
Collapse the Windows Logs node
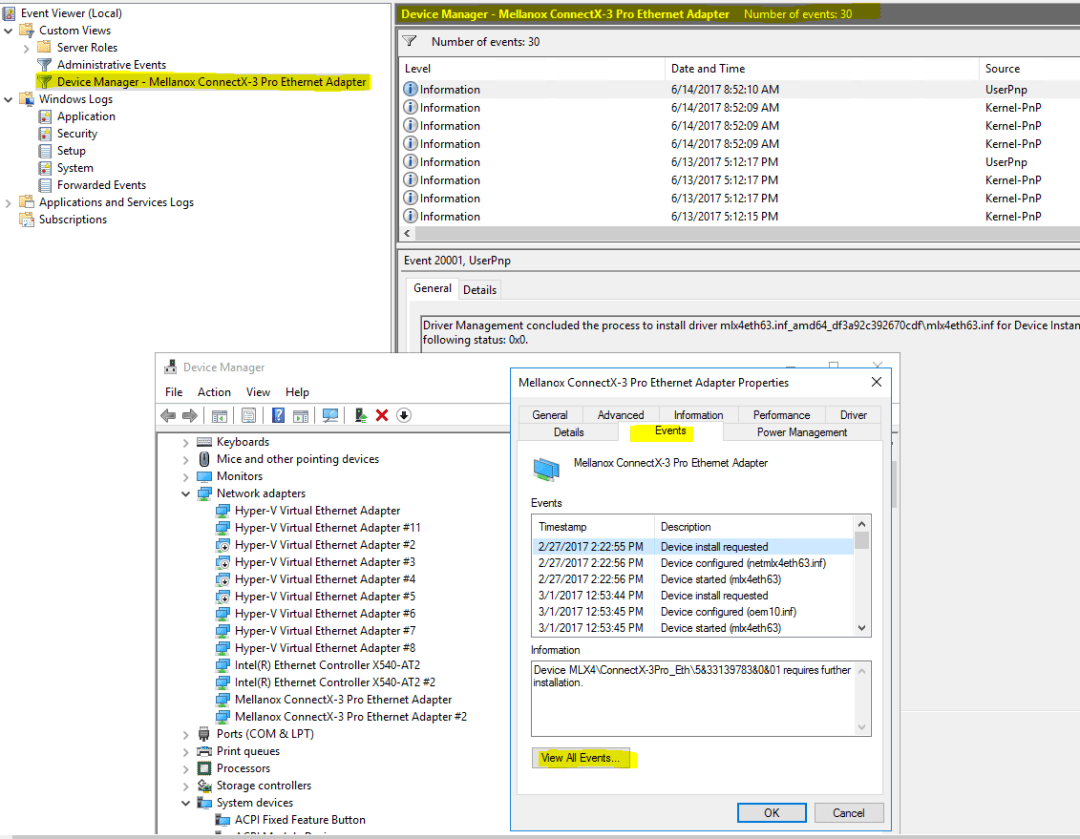8,99
